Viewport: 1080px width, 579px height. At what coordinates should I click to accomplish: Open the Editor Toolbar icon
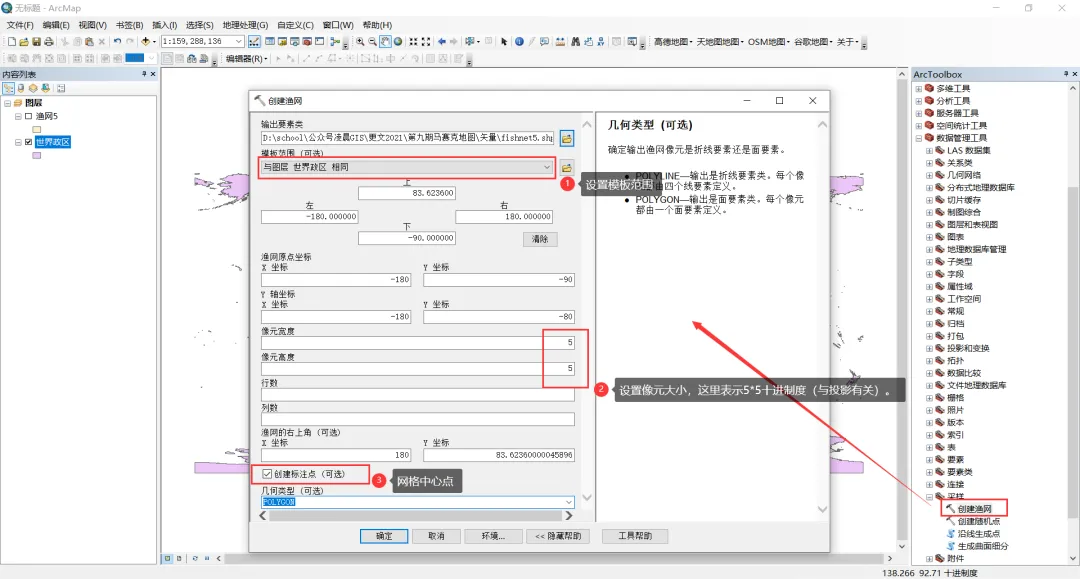pos(254,42)
